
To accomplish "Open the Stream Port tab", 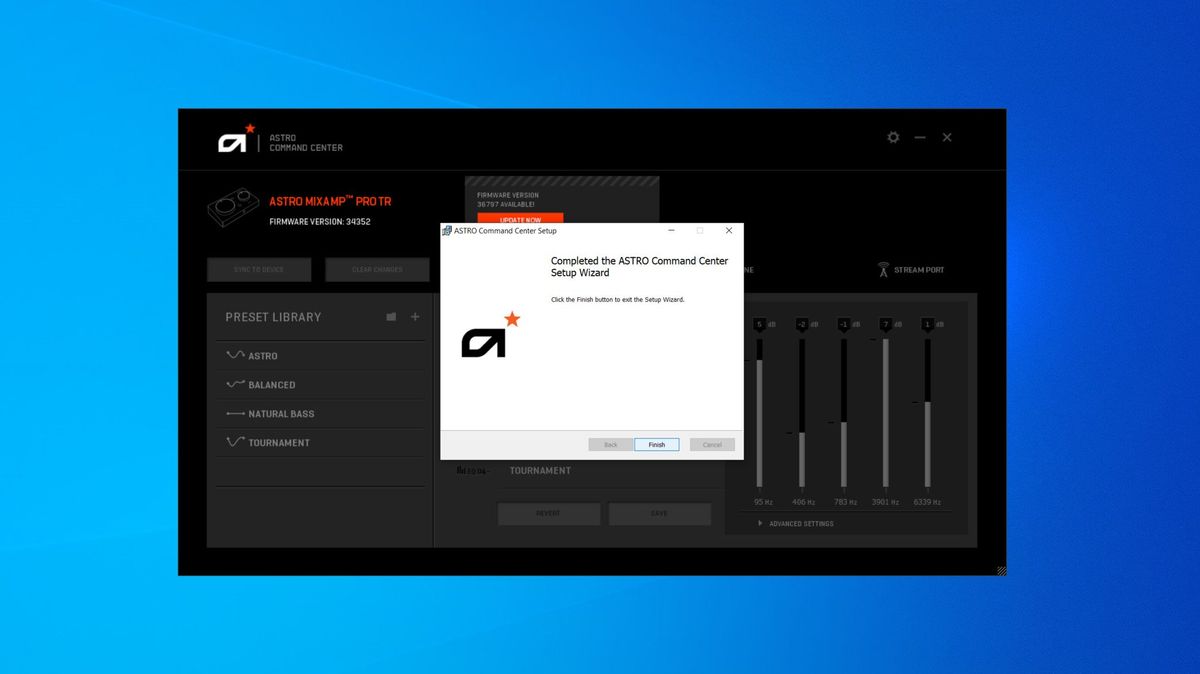I will [x=911, y=270].
